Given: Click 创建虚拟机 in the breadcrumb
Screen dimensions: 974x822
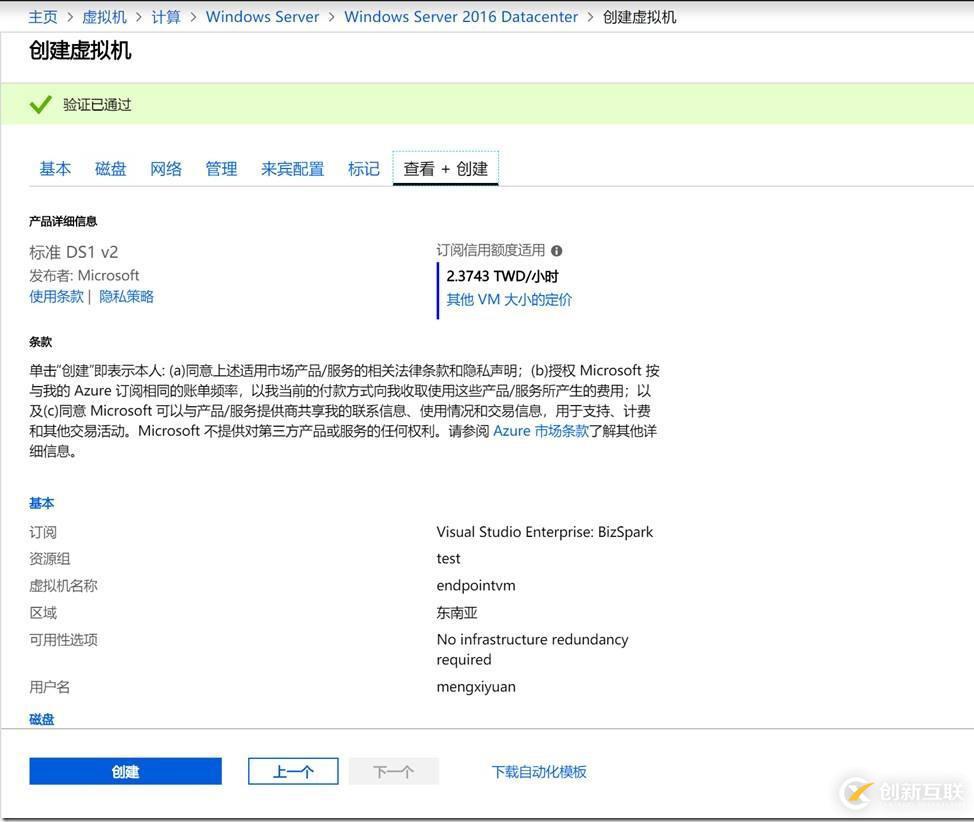Looking at the screenshot, I should pos(639,17).
